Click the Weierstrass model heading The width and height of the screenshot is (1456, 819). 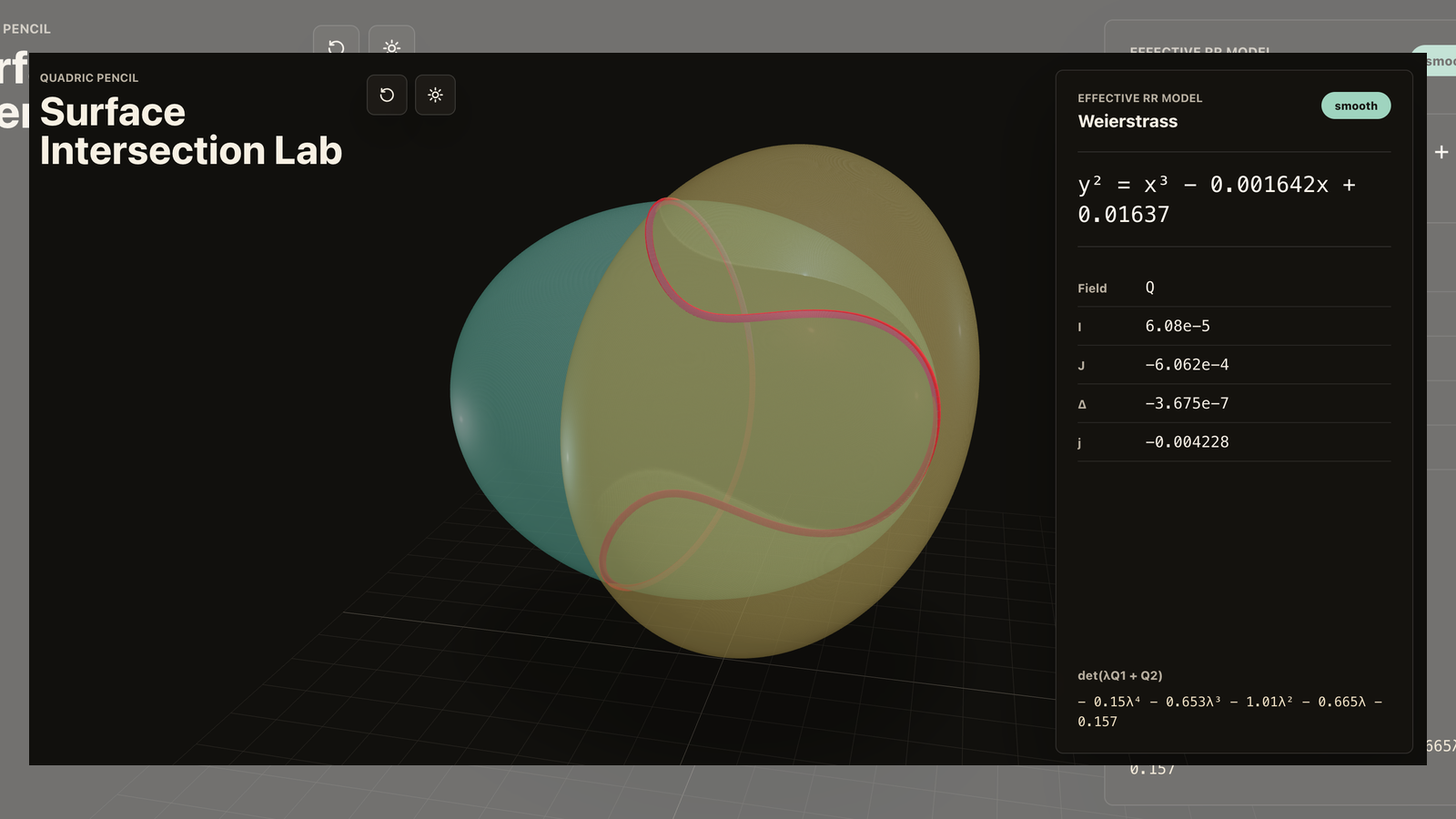pos(1127,121)
